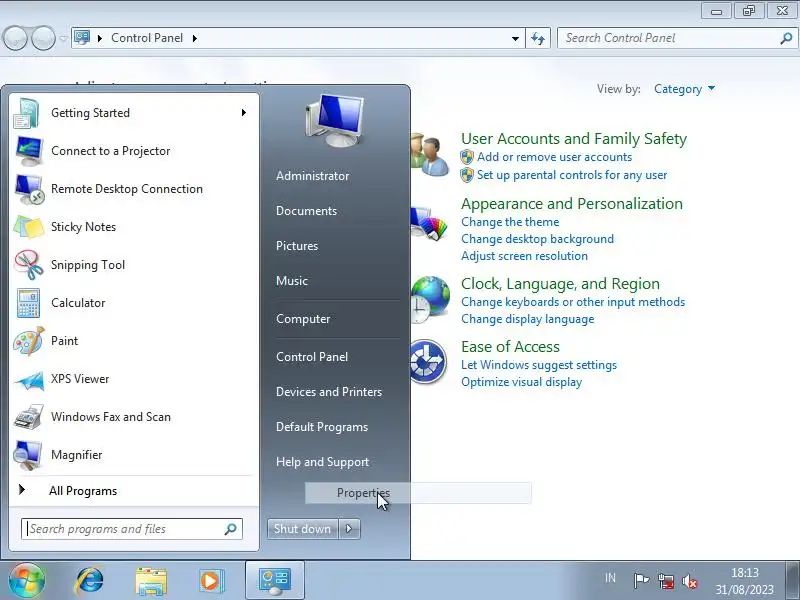This screenshot has width=800, height=600.
Task: Open Documents from Start menu
Action: [306, 211]
